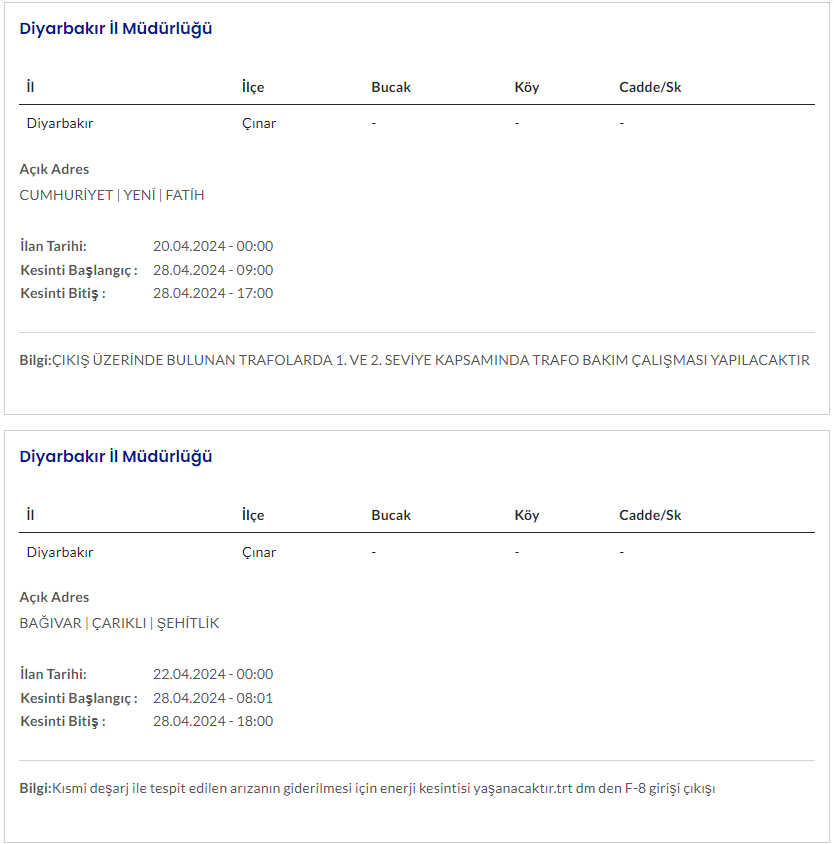Click the BAĞIVAR | ÇARIKLI | ŞEHİTLİK address text
Viewport: 834px width, 844px height.
coord(119,623)
